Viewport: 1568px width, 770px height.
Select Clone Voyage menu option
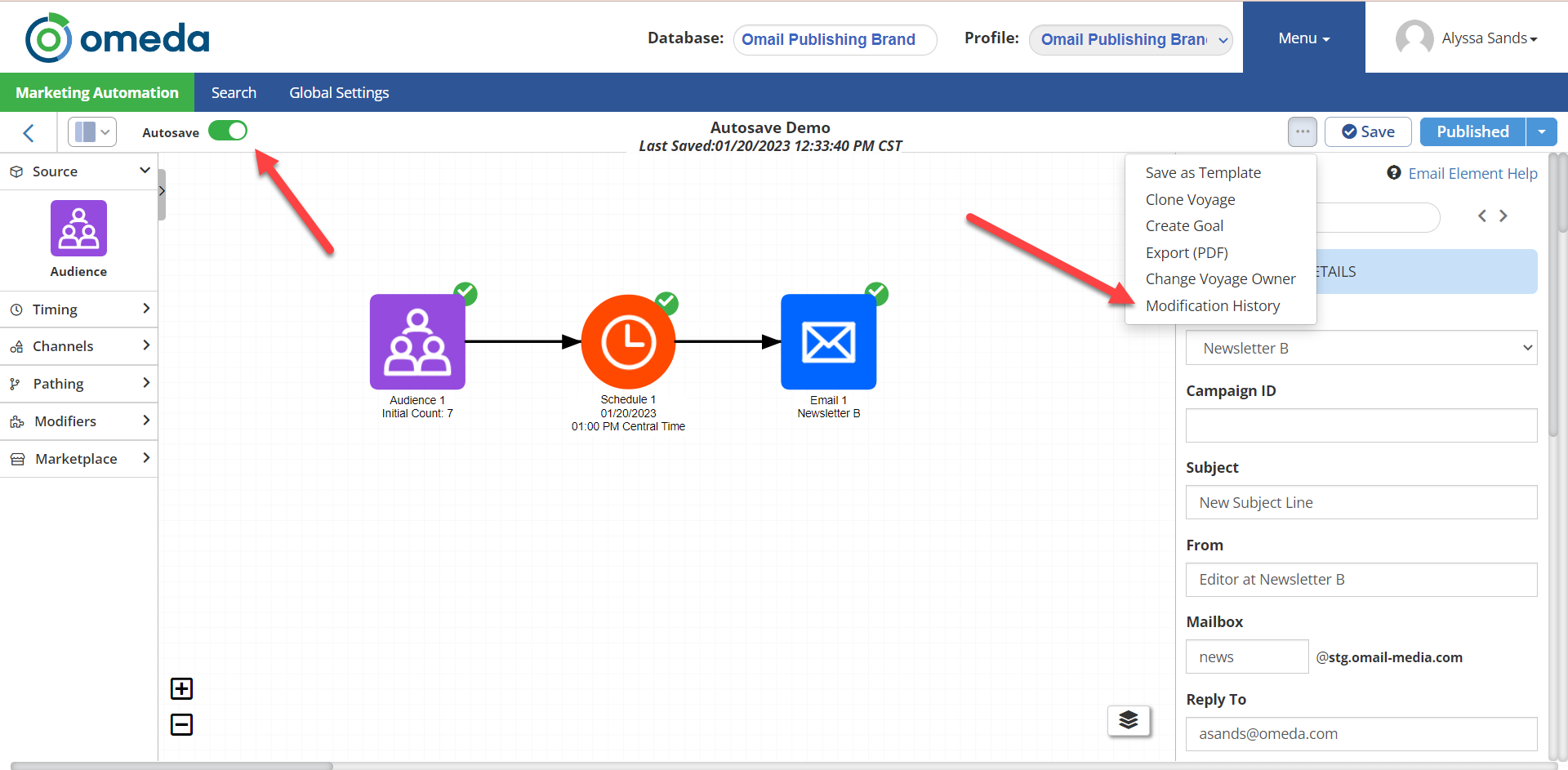point(1190,199)
